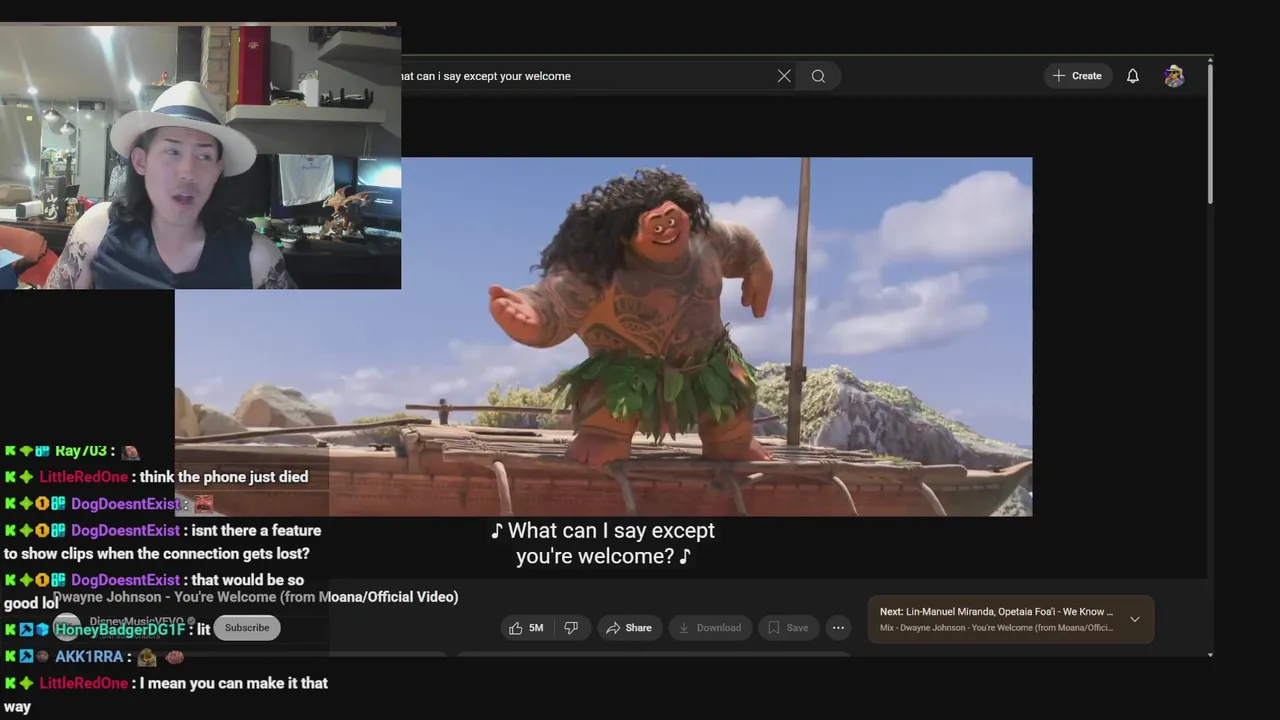Clear the YouTube search box text
The height and width of the screenshot is (720, 1280).
[784, 76]
